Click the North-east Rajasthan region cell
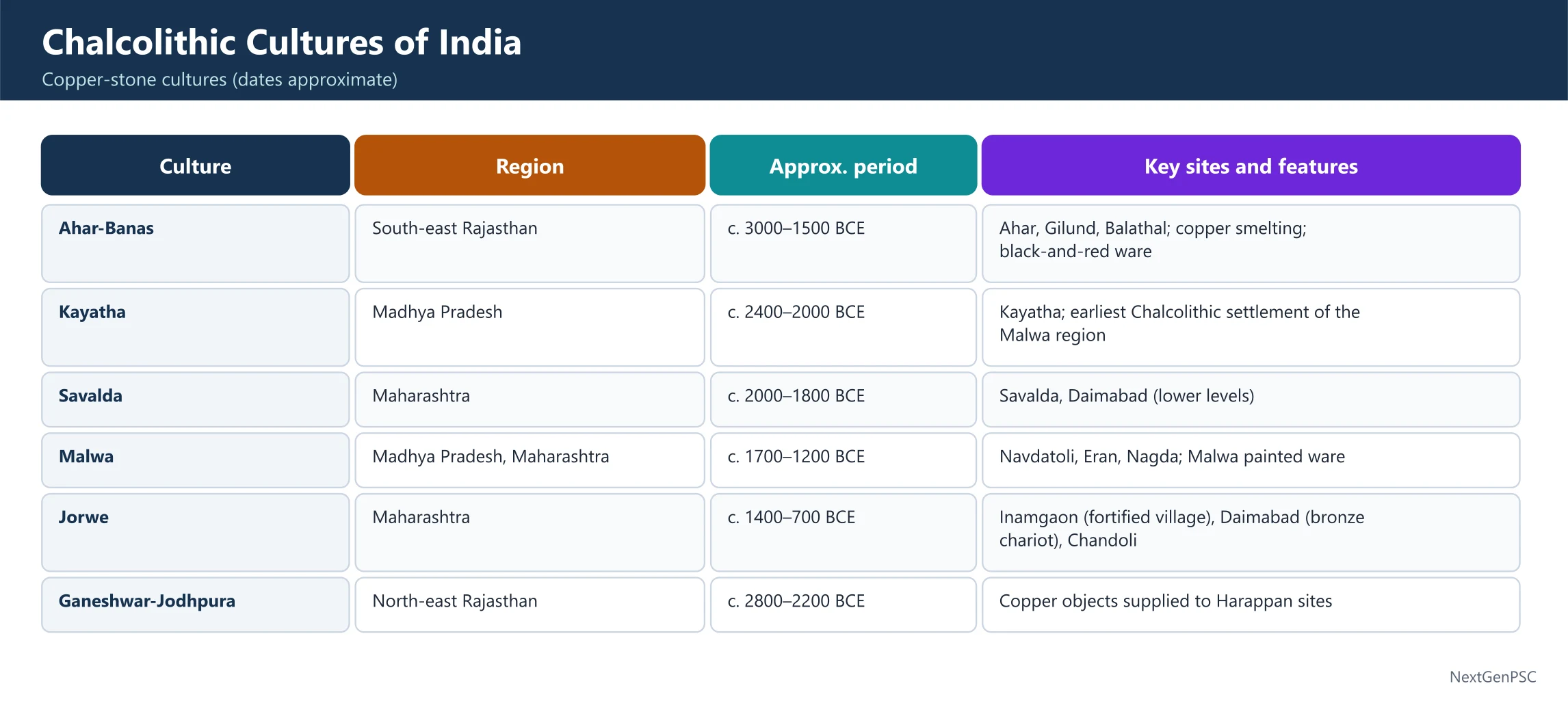The height and width of the screenshot is (701, 1568). click(530, 605)
